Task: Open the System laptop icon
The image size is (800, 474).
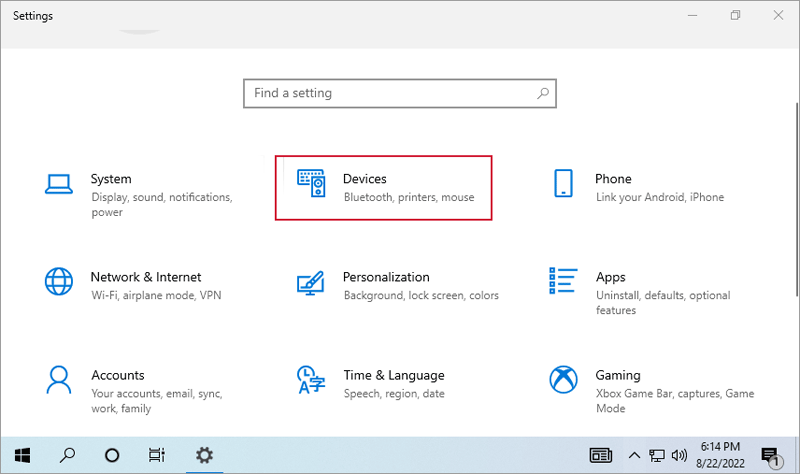Action: pos(59,184)
